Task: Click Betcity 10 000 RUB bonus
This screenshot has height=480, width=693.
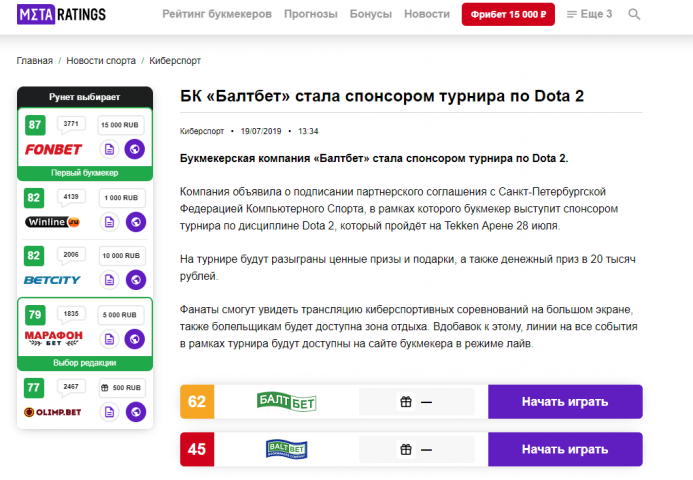Action: (122, 256)
